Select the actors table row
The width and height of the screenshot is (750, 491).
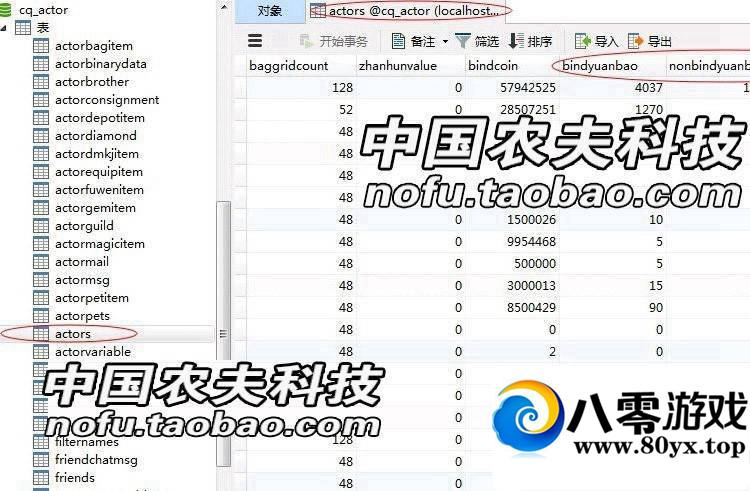click(107, 334)
